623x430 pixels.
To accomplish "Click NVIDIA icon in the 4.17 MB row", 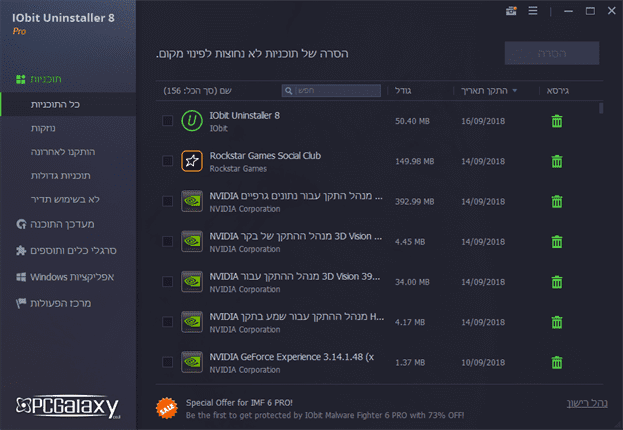I will (192, 322).
